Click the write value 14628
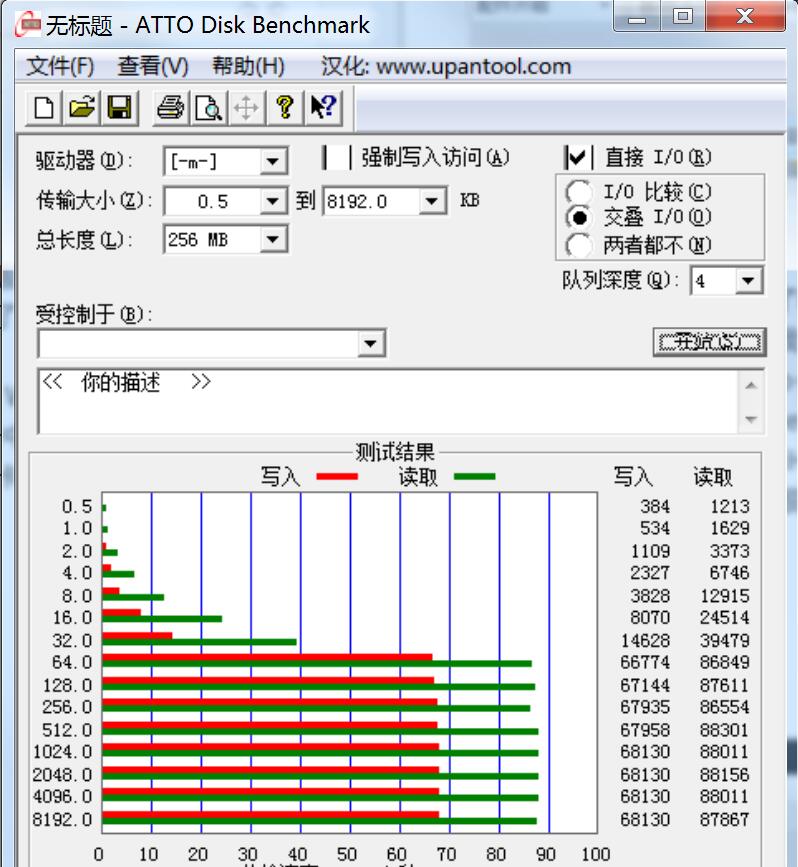Screen dimensions: 798x867 click(645, 641)
